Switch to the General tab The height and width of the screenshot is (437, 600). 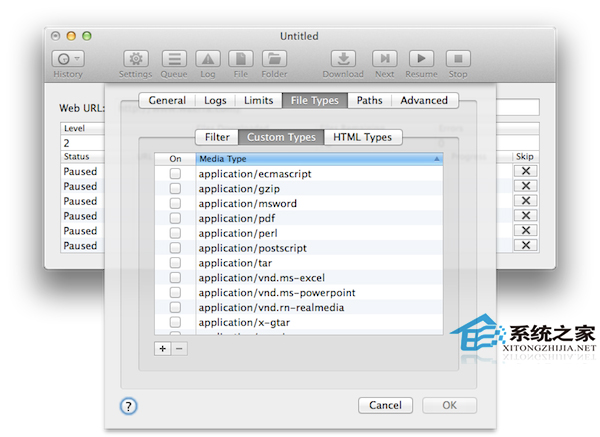click(x=167, y=101)
